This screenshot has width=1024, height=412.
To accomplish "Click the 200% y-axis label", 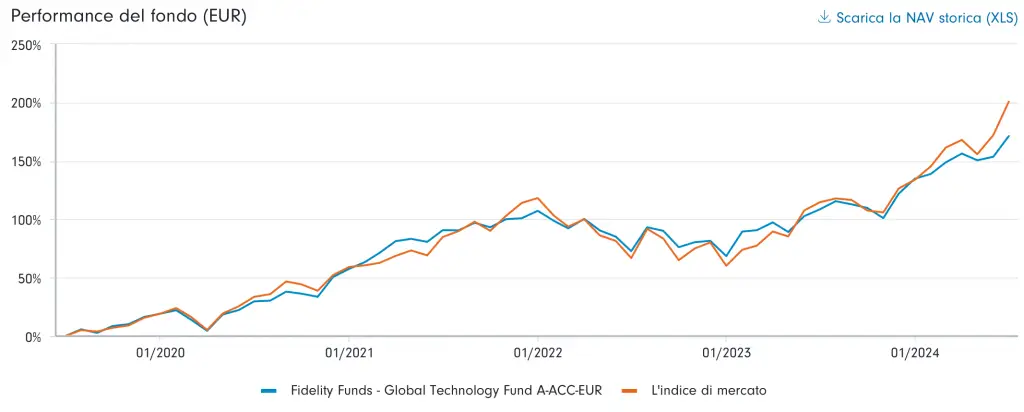I will (x=26, y=103).
